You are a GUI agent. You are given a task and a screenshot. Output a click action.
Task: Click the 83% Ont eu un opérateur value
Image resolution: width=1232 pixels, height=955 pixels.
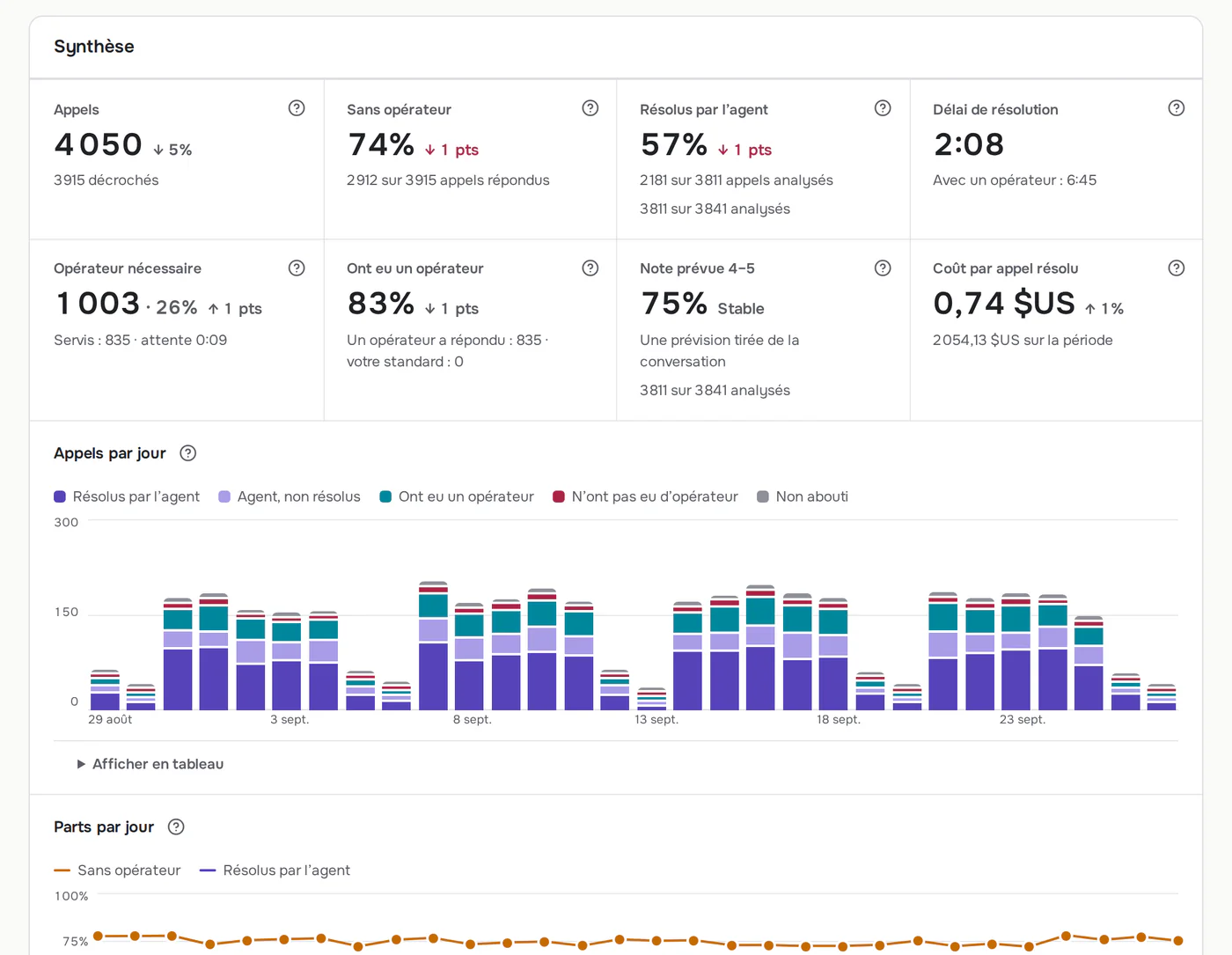(x=381, y=304)
